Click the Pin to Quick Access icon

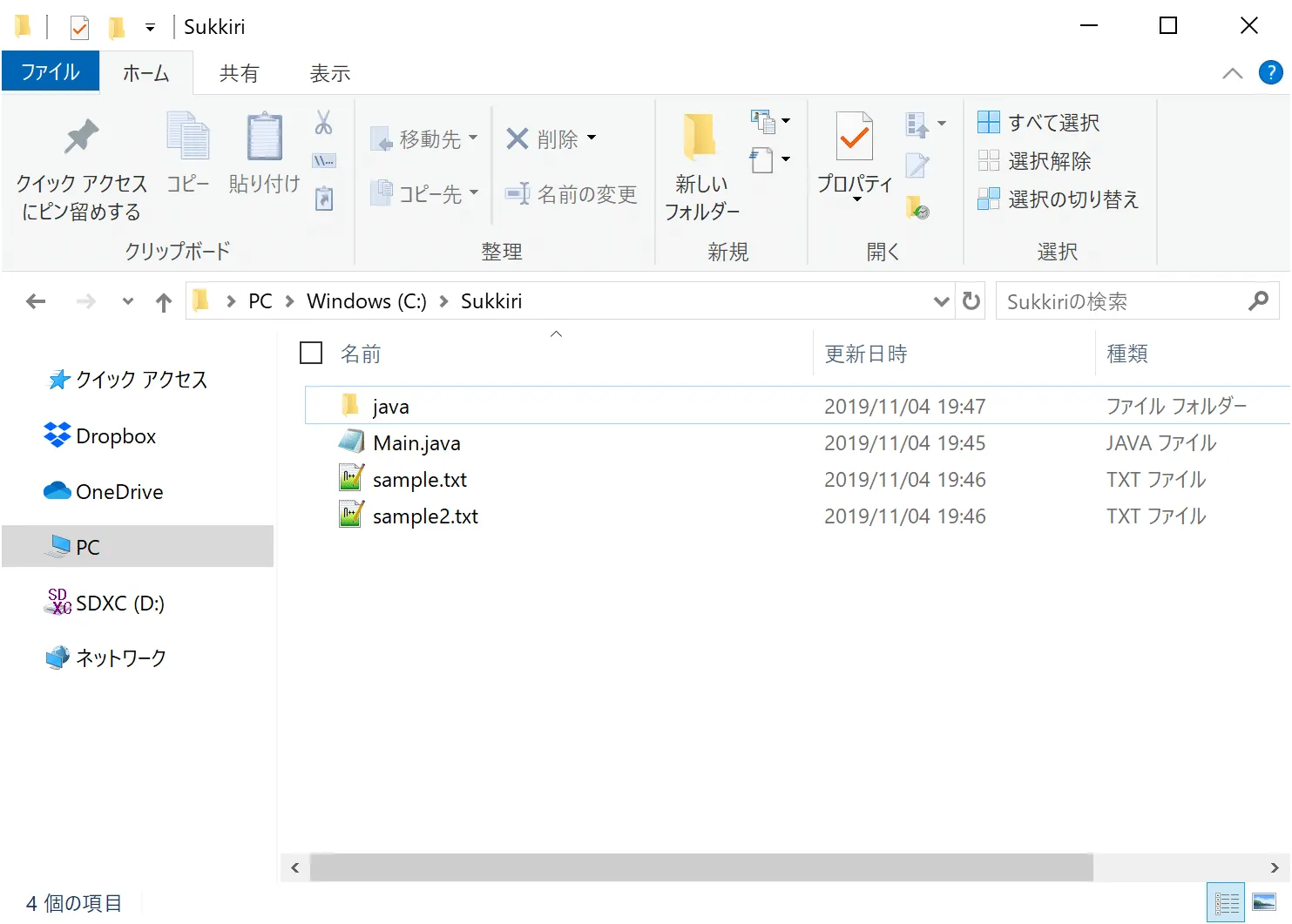(82, 136)
